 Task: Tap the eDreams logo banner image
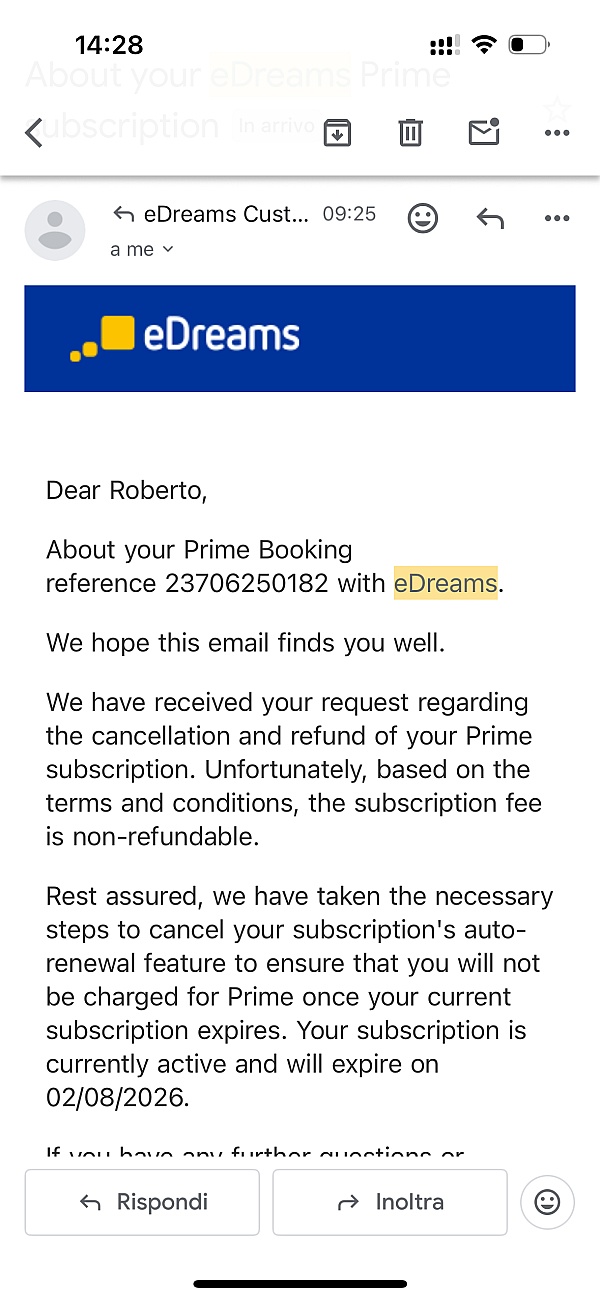point(299,338)
